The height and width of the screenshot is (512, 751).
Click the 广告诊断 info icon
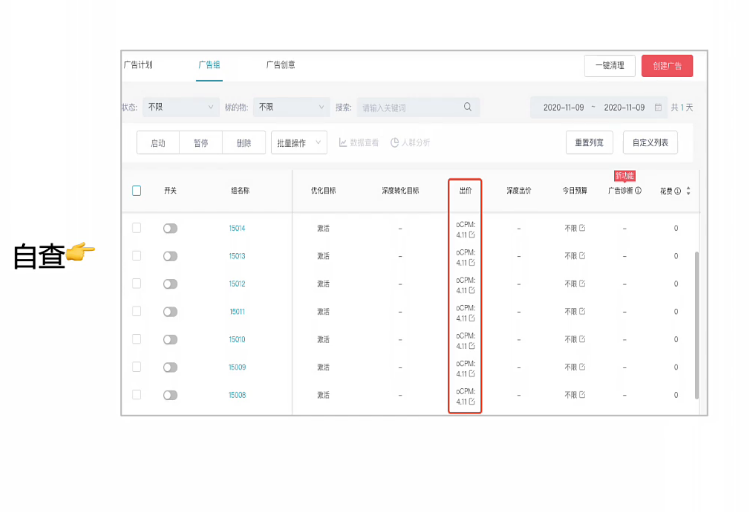(638, 190)
